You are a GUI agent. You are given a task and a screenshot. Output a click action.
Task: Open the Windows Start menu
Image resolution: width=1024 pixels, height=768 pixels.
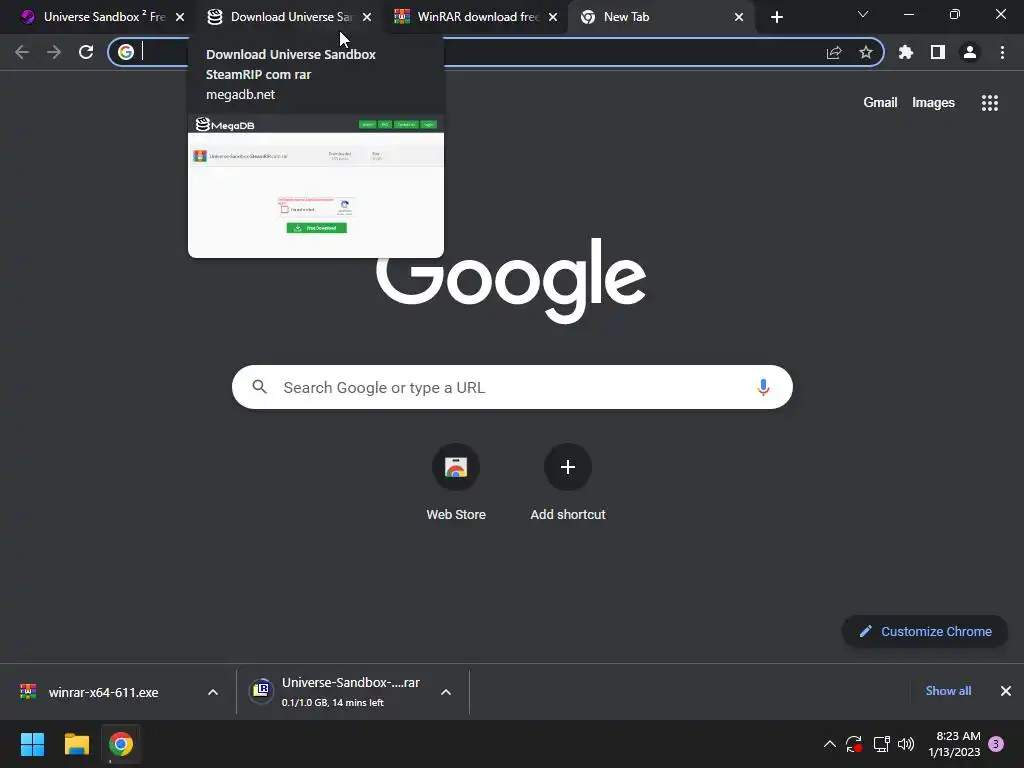tap(32, 744)
